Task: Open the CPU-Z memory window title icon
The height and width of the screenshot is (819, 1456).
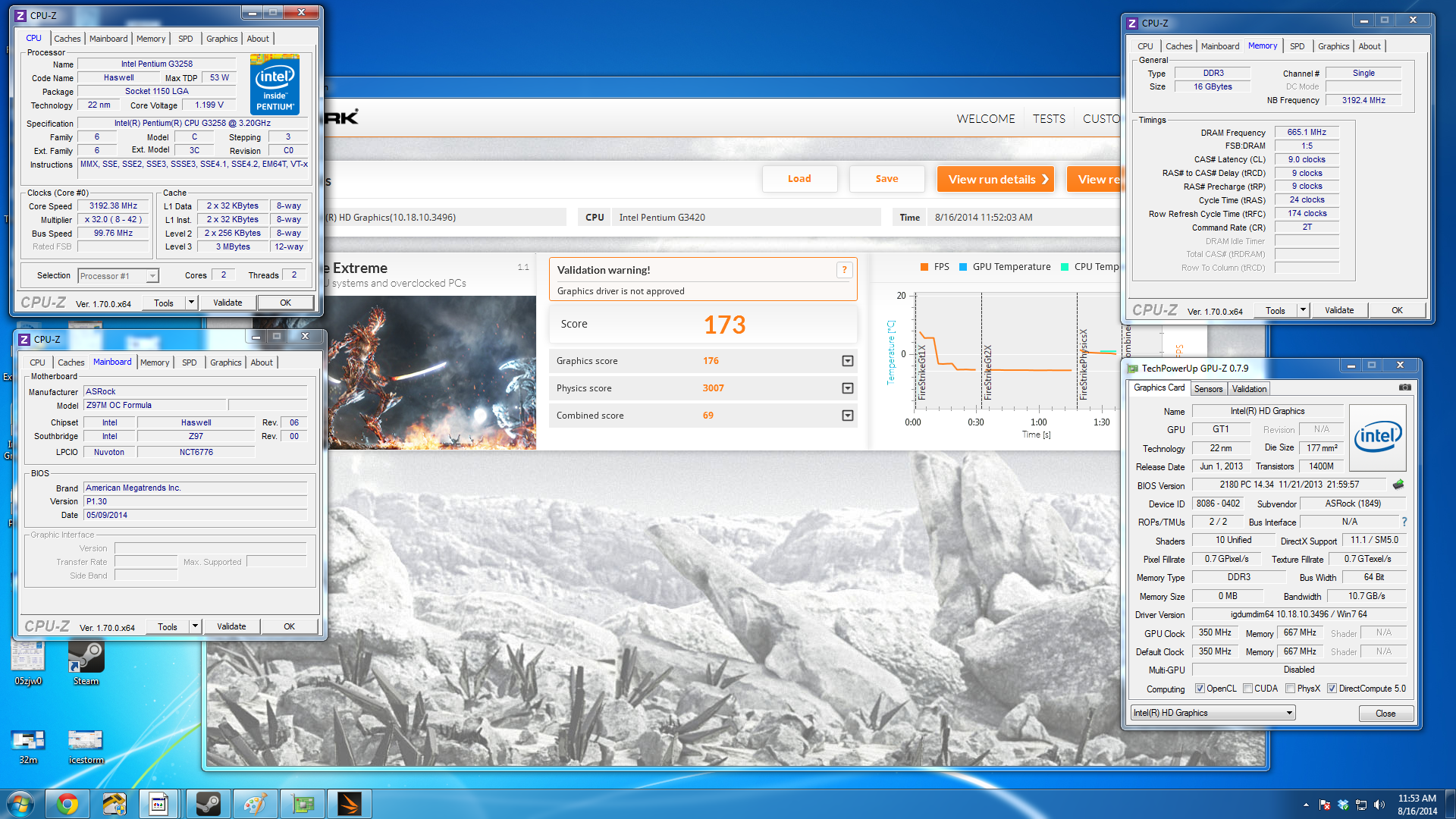Action: [1132, 24]
